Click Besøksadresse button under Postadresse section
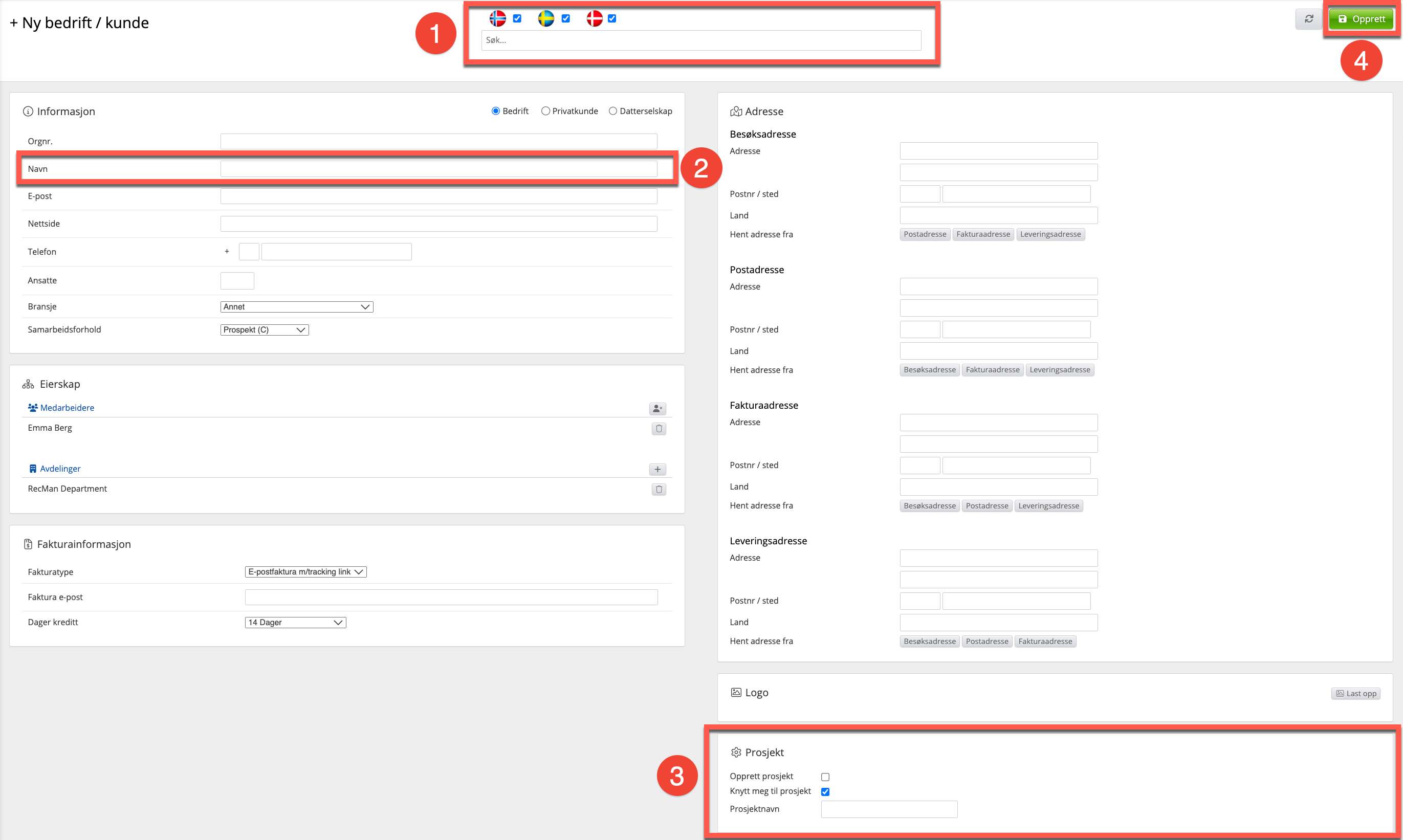 tap(929, 370)
